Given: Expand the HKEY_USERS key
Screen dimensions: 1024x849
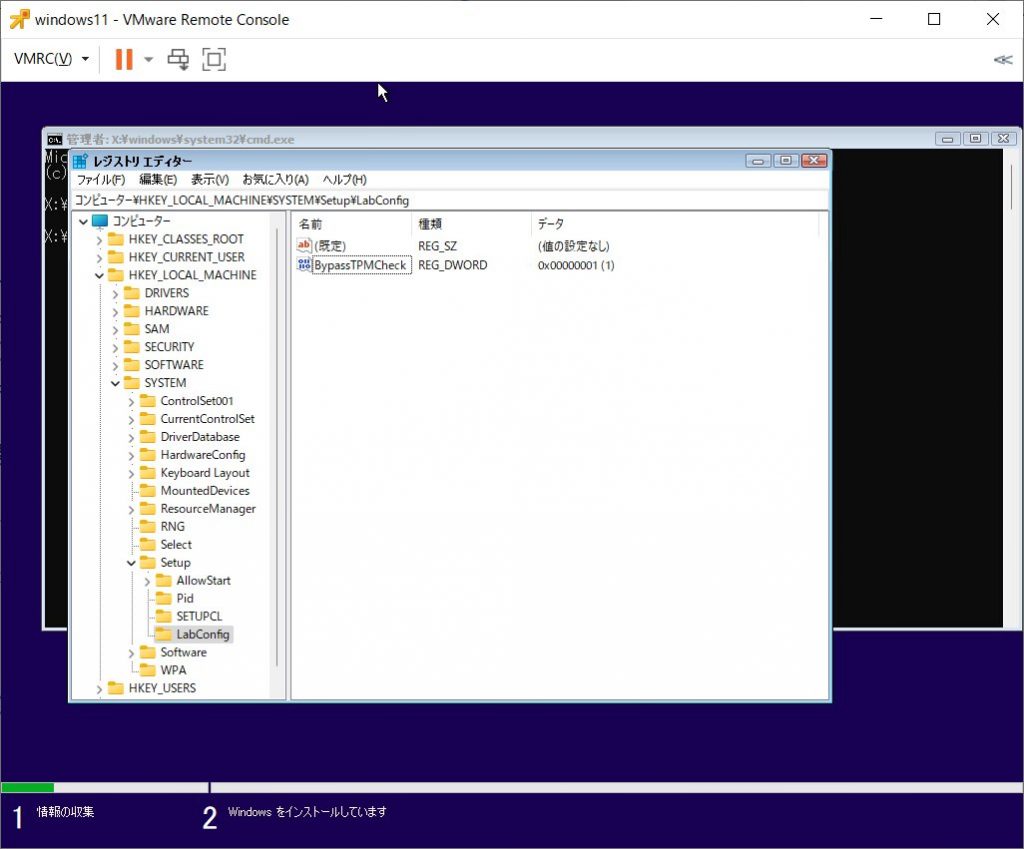Looking at the screenshot, I should pos(99,689).
